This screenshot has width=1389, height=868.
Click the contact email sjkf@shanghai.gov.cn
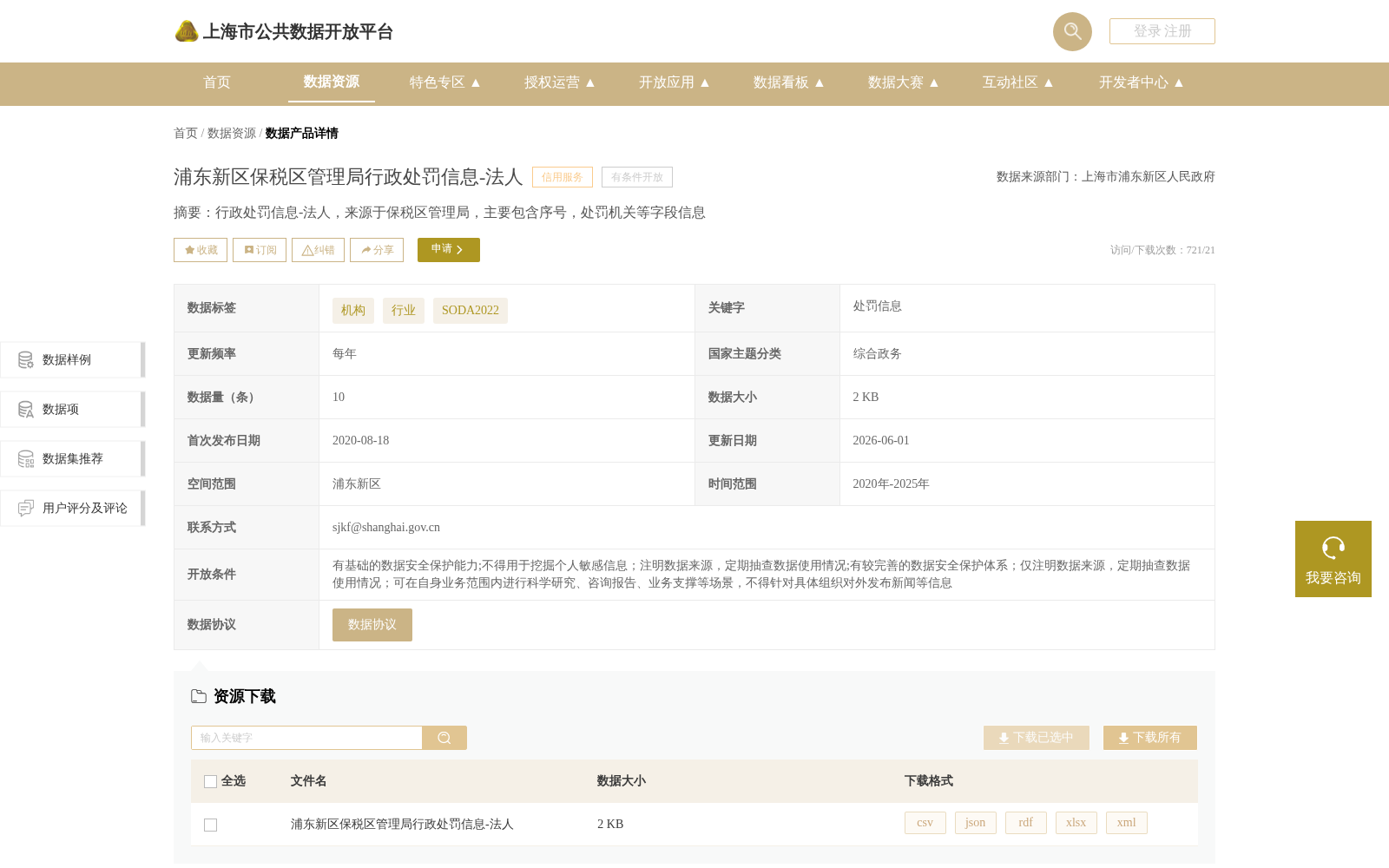tap(386, 528)
